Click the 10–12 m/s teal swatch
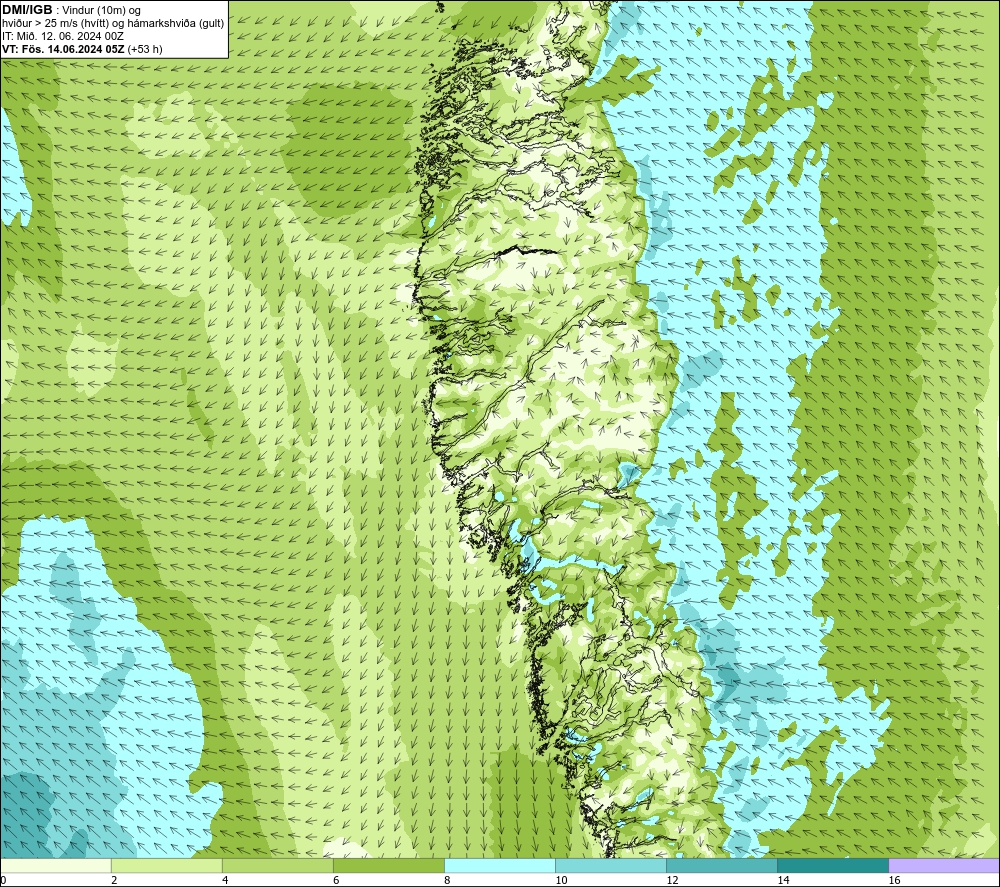 (x=610, y=865)
